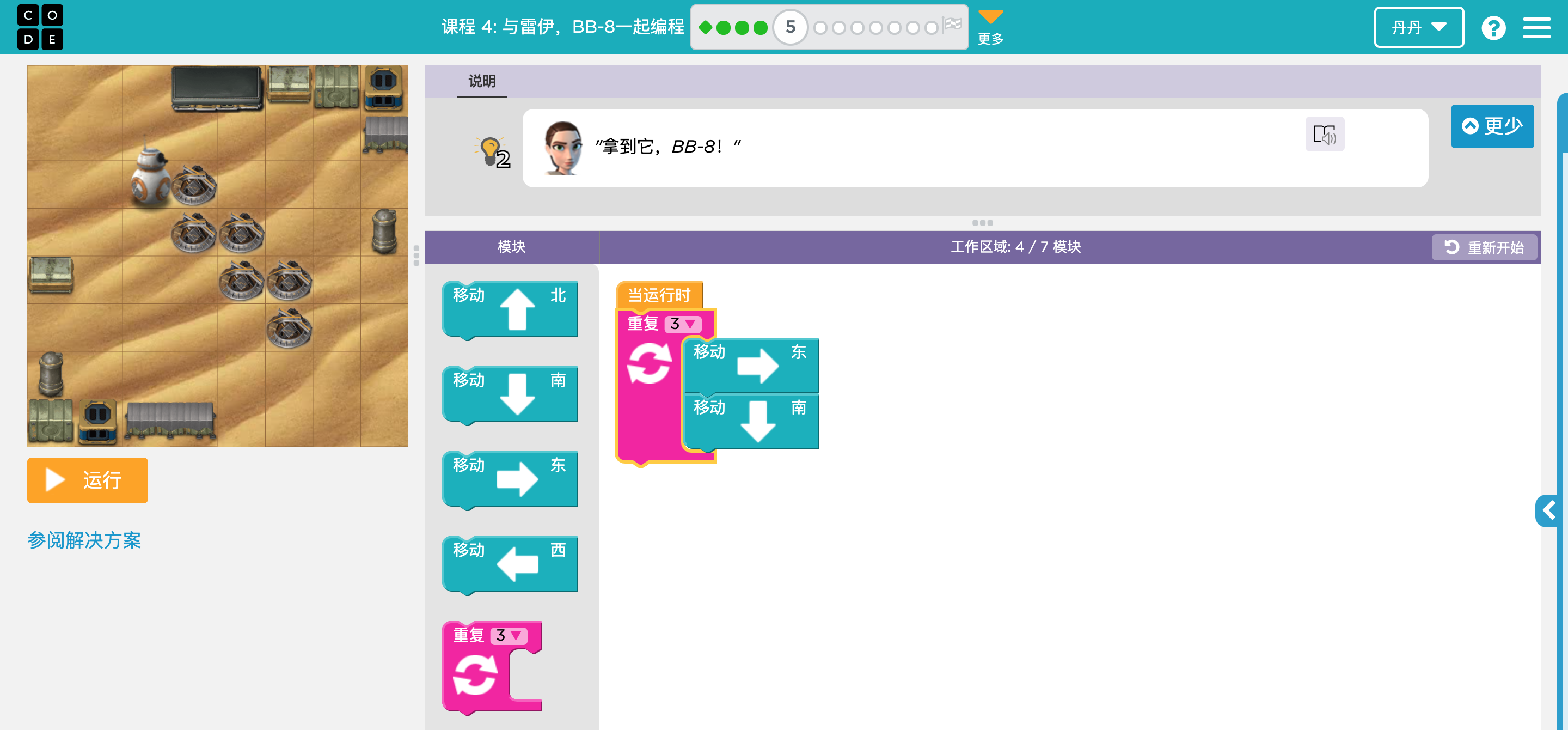Select the 当运行时 event block
This screenshot has height=730, width=1568.
(659, 295)
